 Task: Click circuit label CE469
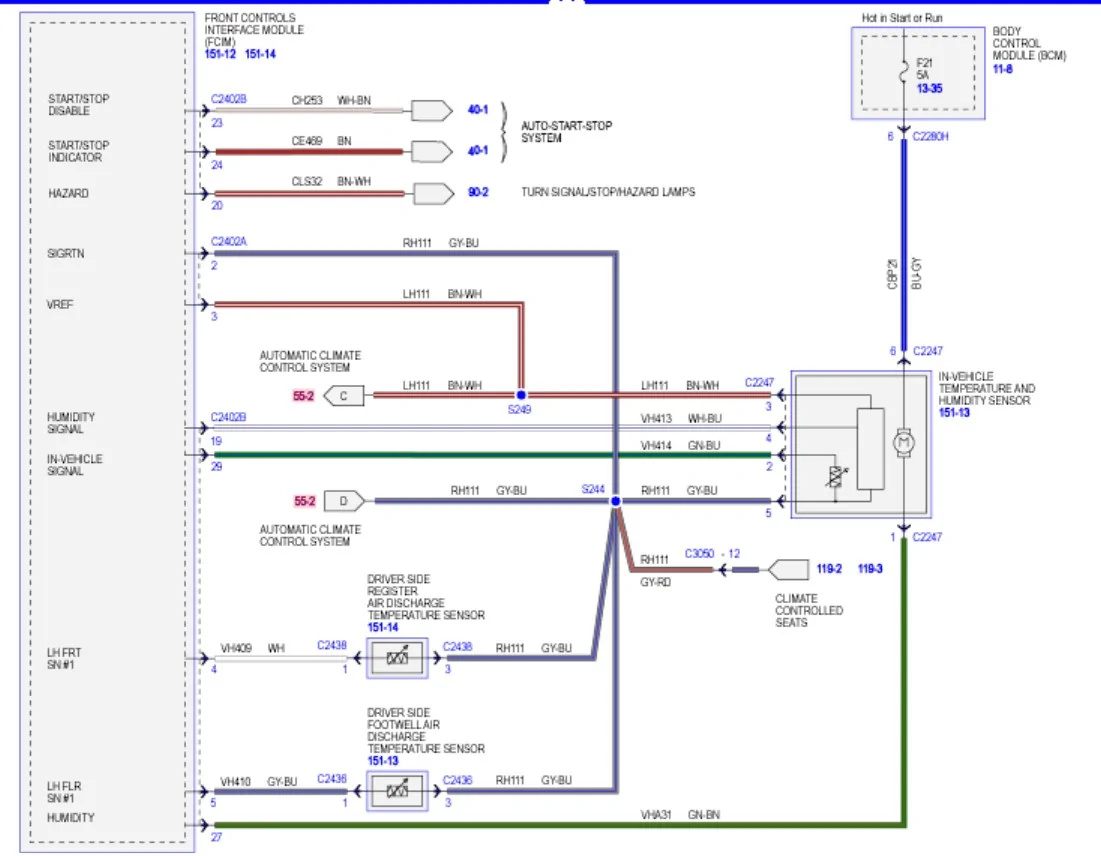tap(307, 141)
